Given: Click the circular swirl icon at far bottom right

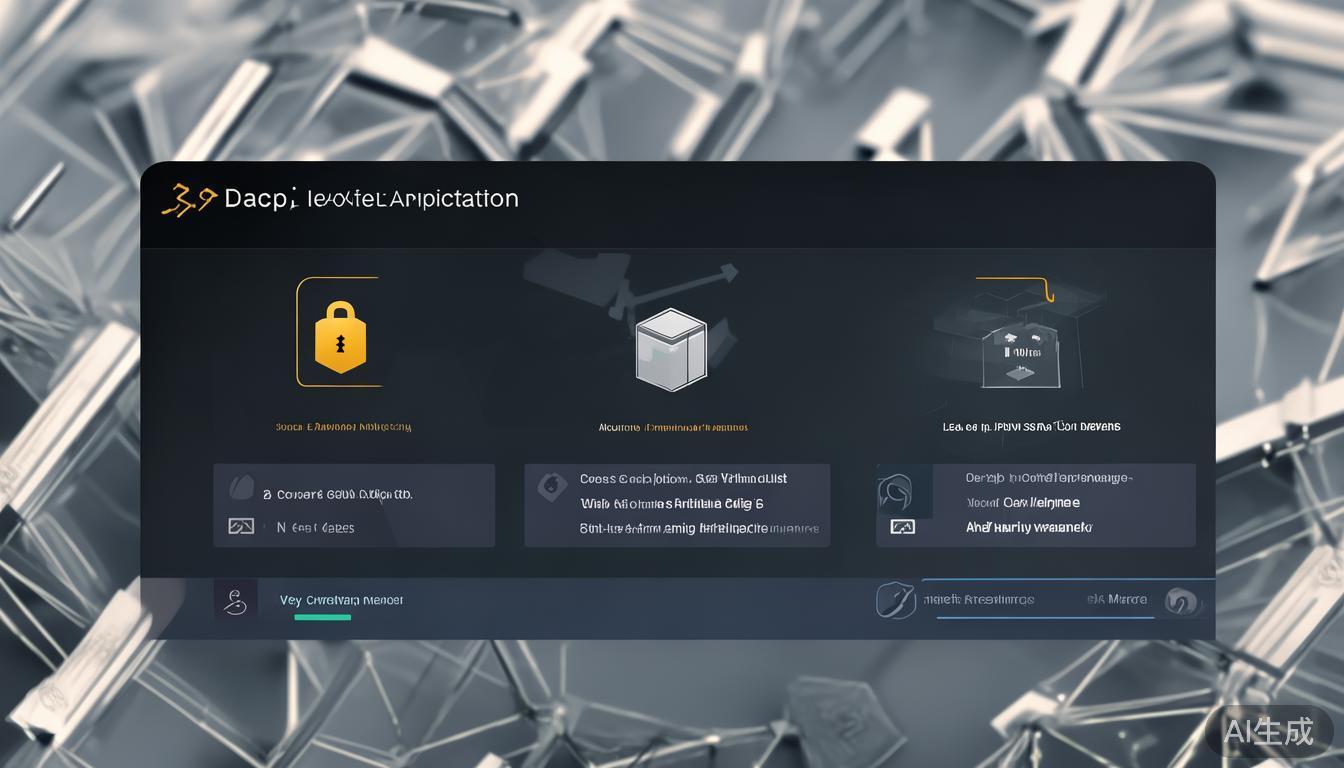Looking at the screenshot, I should click(1183, 600).
